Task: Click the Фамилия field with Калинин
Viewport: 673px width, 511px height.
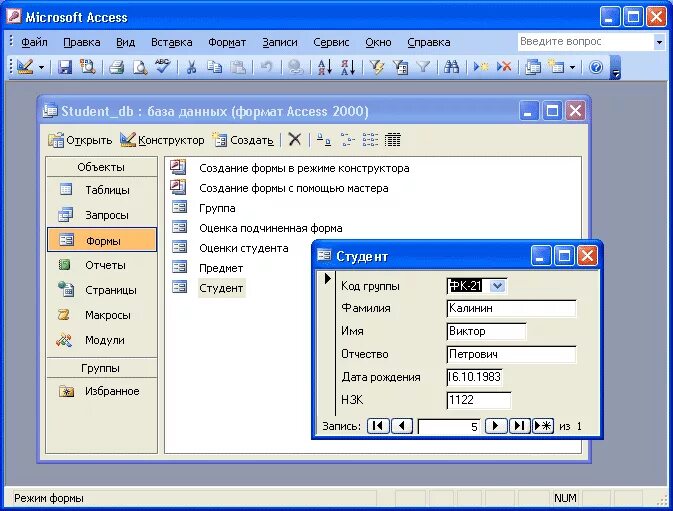Action: click(511, 308)
